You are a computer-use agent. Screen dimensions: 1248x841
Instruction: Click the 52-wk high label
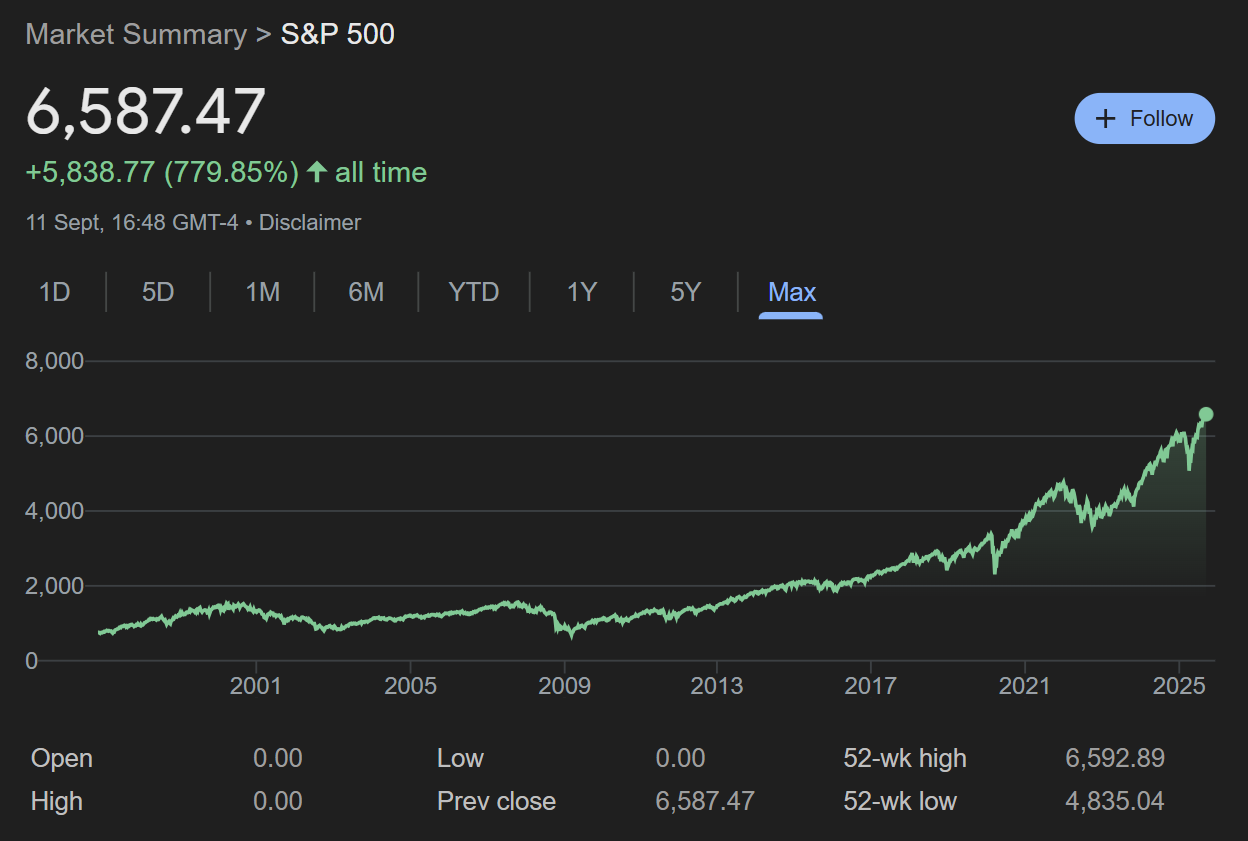(905, 758)
